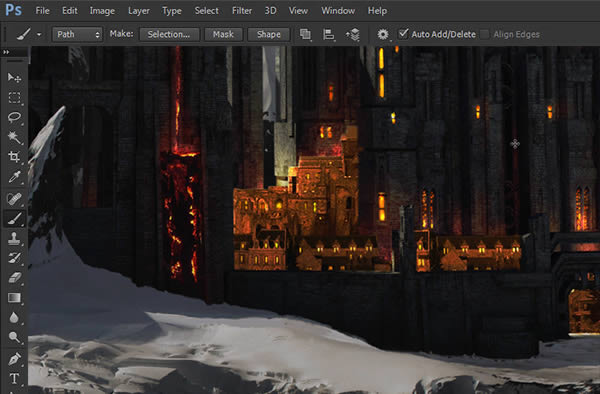Select the Type tool

(x=14, y=378)
